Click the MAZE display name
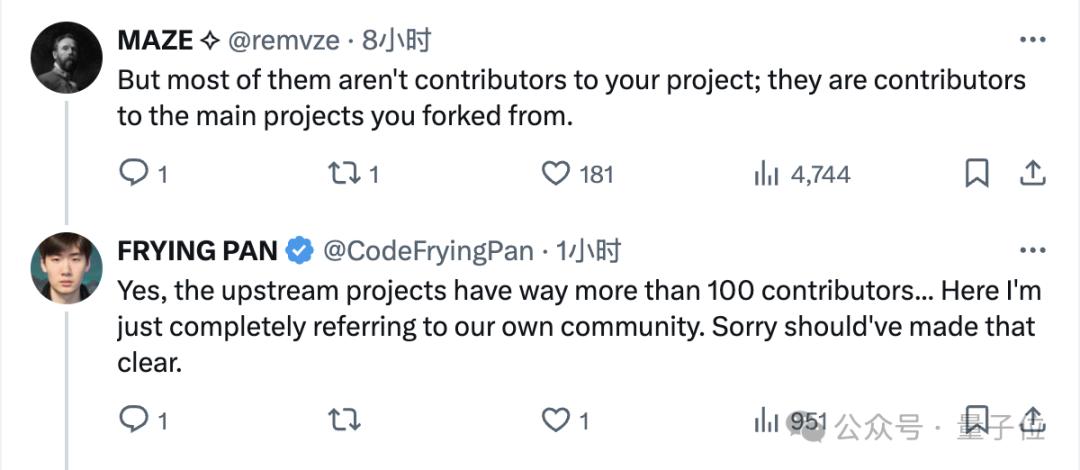Image resolution: width=1080 pixels, height=470 pixels. coord(155,41)
